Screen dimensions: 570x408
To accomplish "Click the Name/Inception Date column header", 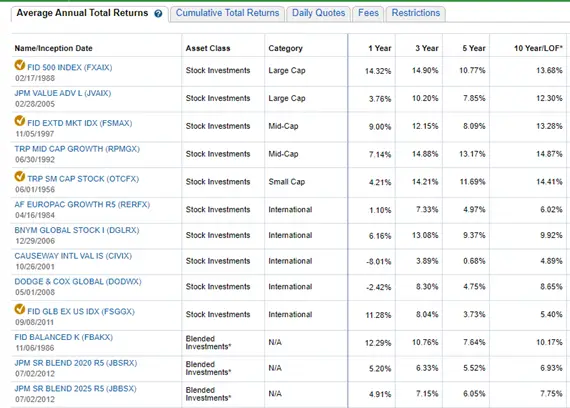I will coord(53,48).
